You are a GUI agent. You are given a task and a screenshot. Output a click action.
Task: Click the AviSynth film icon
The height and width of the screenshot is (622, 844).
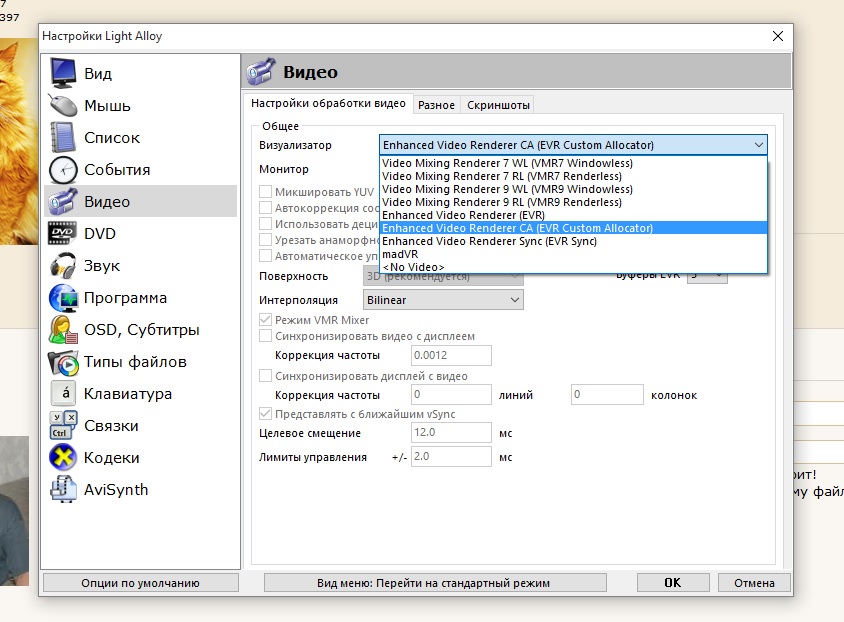(63, 489)
